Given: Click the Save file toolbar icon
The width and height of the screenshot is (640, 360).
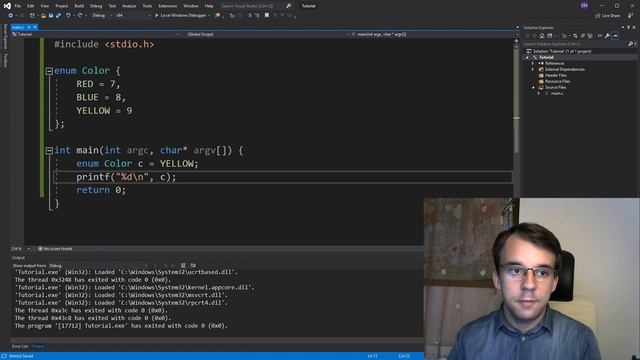Looking at the screenshot, I should pos(51,16).
